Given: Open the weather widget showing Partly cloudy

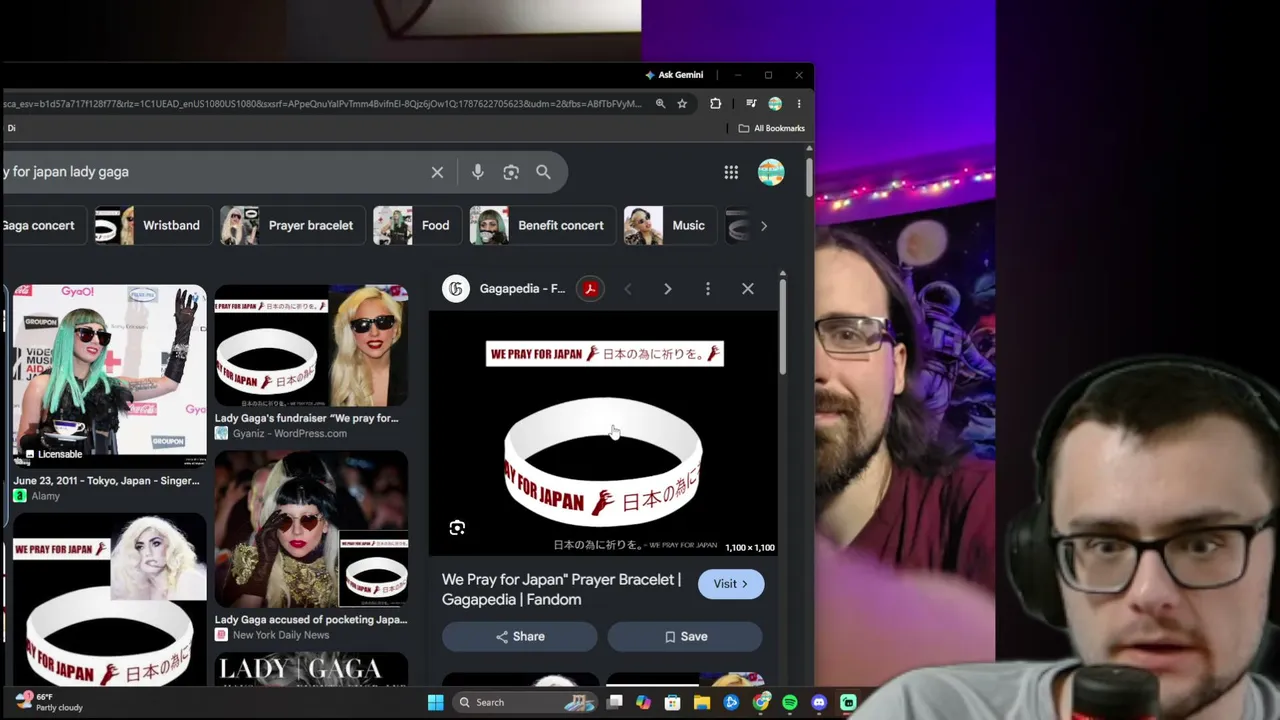Looking at the screenshot, I should click(x=50, y=702).
